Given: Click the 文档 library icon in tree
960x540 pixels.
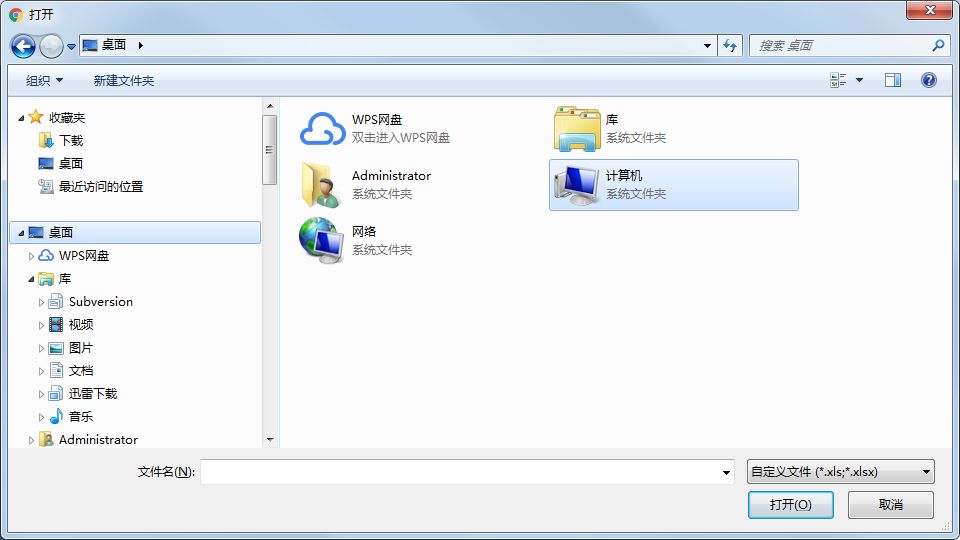Looking at the screenshot, I should [x=56, y=370].
